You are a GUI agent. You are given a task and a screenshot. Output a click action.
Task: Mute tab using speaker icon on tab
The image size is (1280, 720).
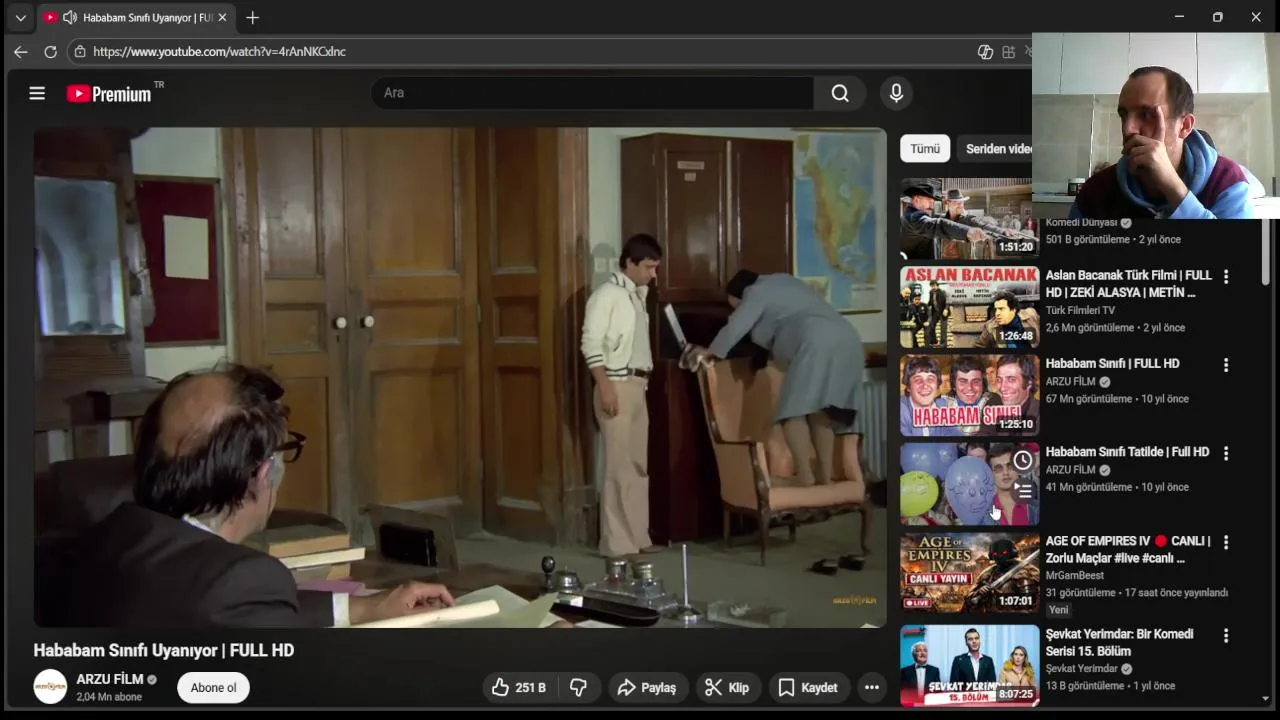tap(70, 18)
